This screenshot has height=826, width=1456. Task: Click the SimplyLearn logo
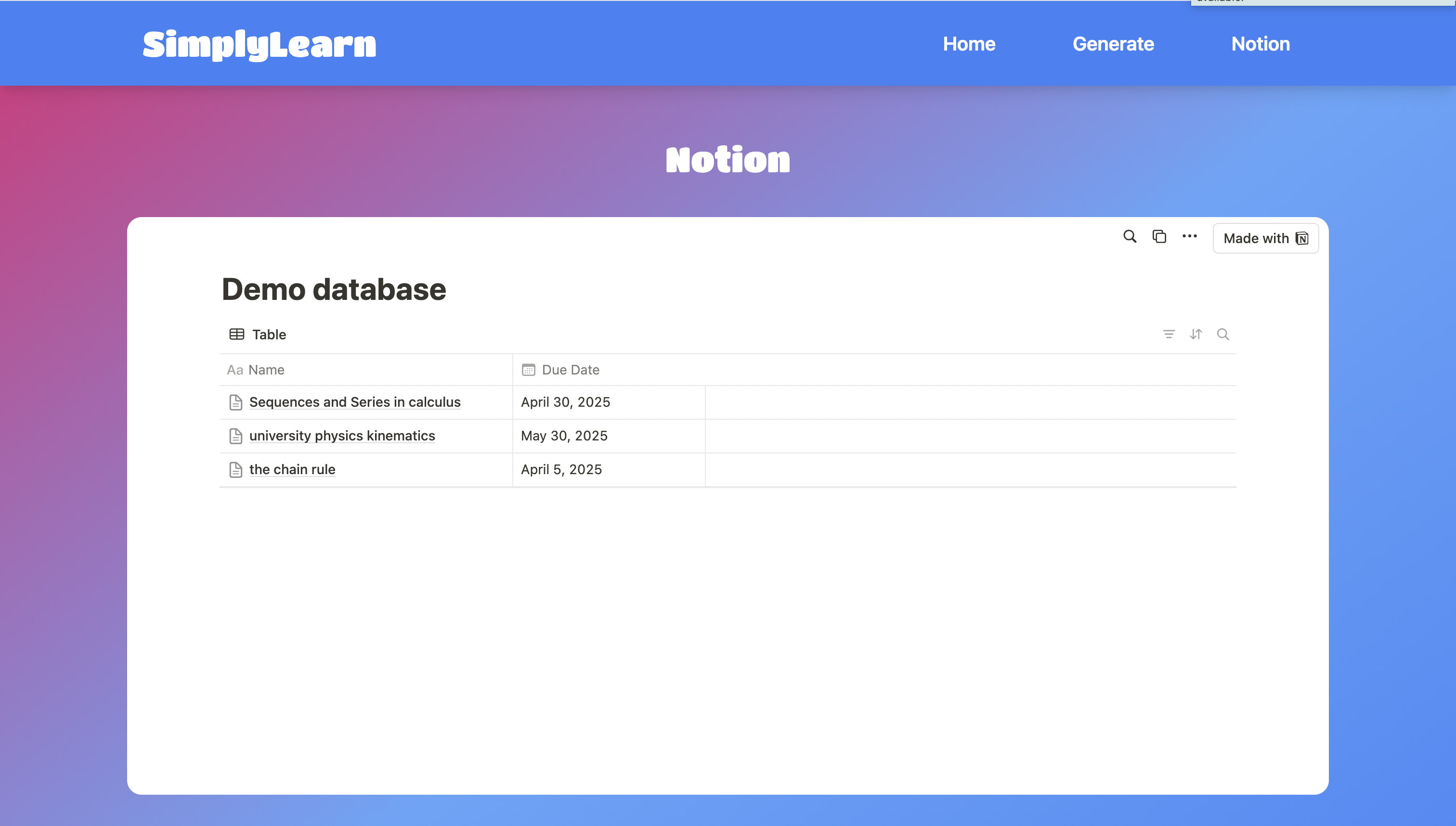click(x=260, y=44)
